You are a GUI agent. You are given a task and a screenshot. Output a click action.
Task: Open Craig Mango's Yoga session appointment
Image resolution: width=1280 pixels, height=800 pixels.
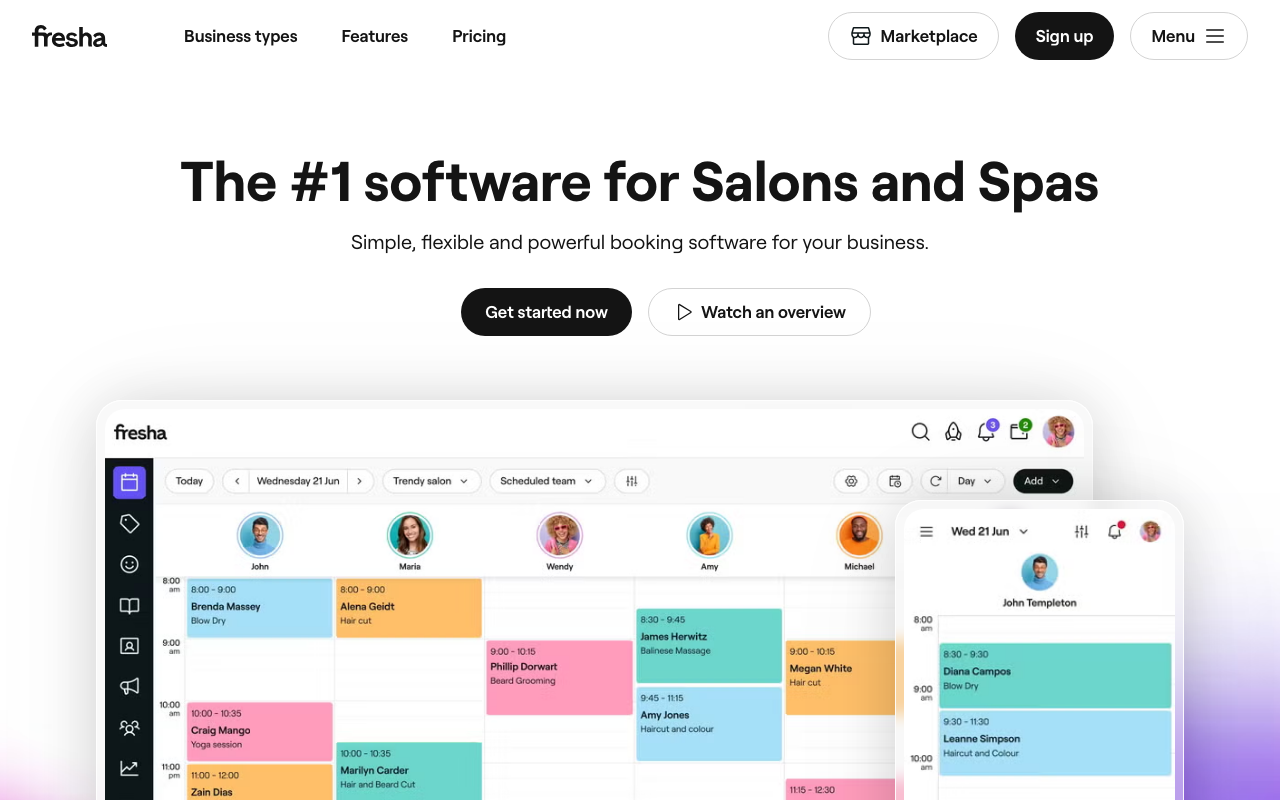[259, 731]
